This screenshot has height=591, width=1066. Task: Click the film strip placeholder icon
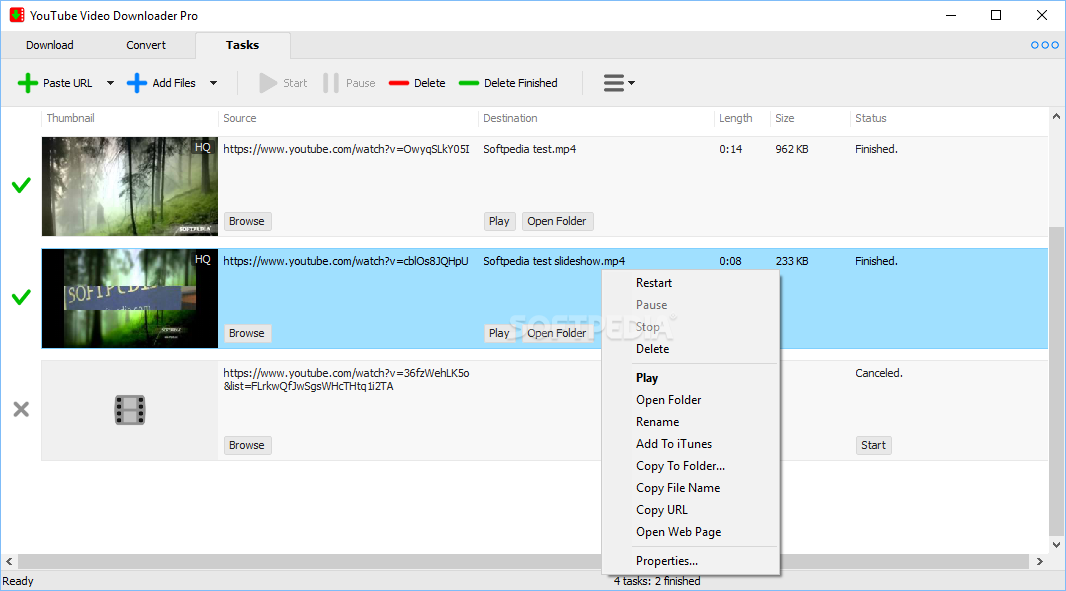pos(130,410)
